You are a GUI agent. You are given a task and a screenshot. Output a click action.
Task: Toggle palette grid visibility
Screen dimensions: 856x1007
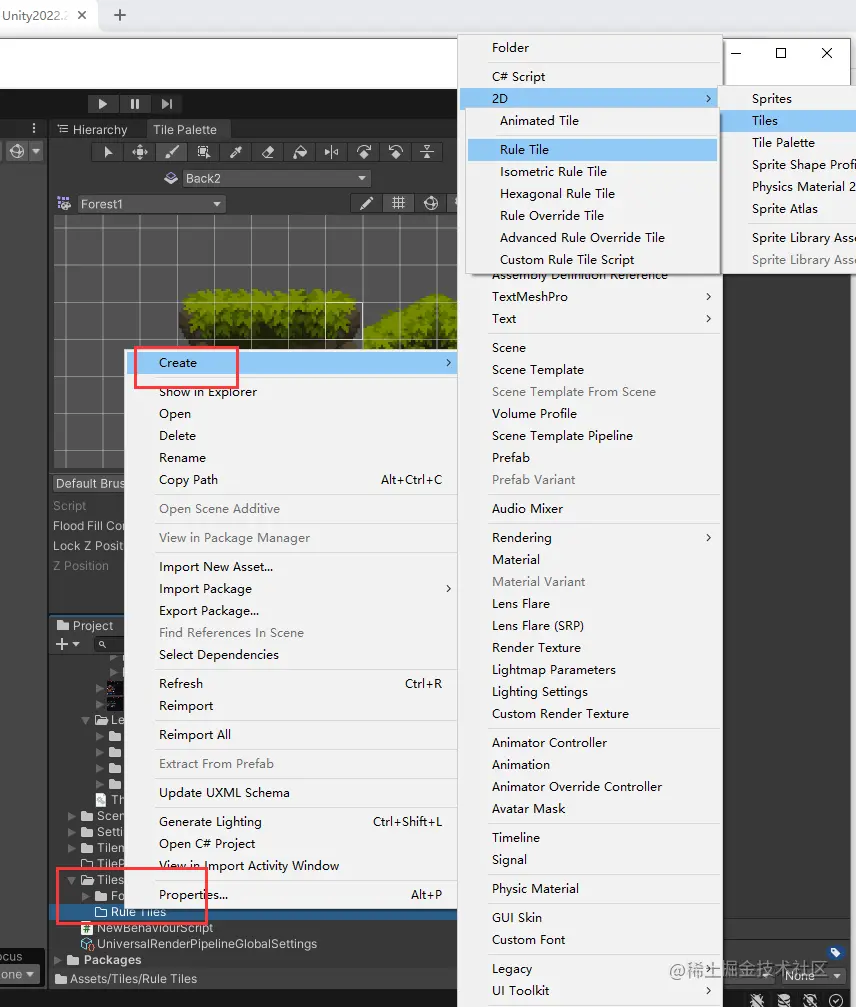pos(399,204)
